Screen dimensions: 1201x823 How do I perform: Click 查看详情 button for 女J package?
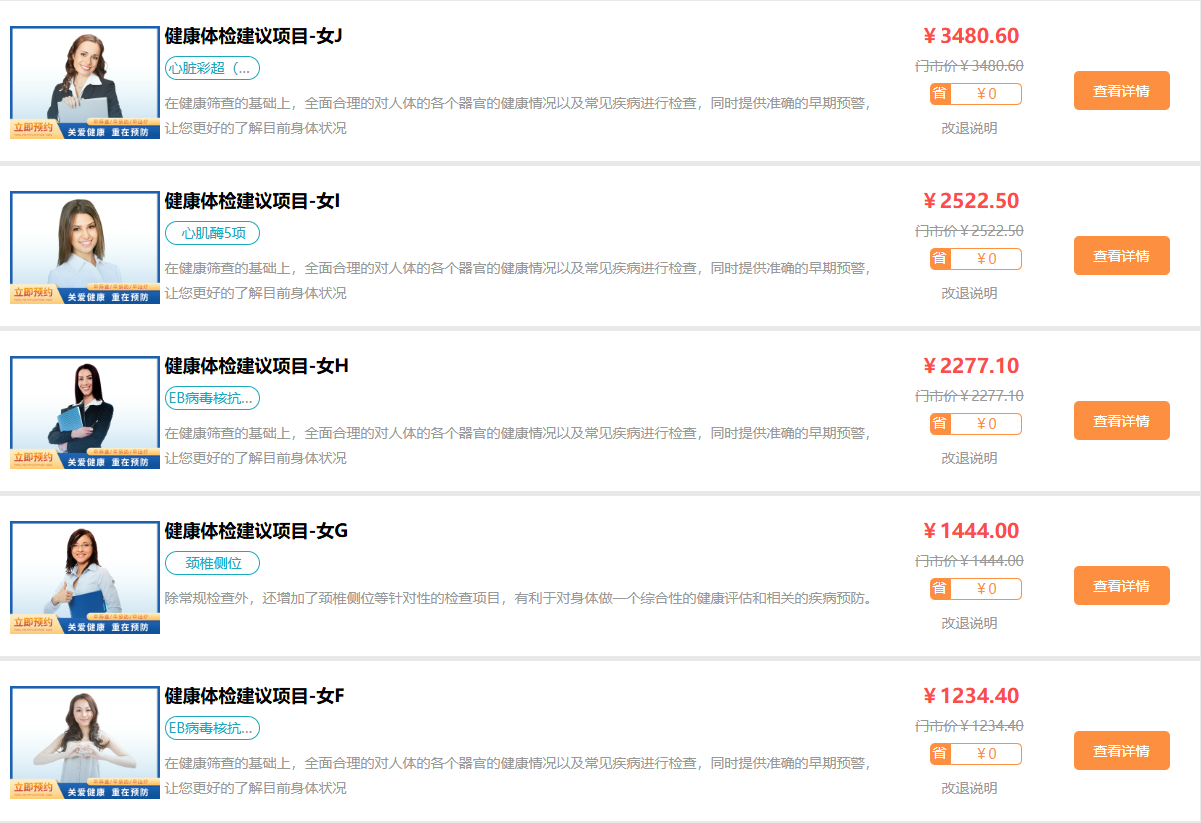tap(1121, 91)
